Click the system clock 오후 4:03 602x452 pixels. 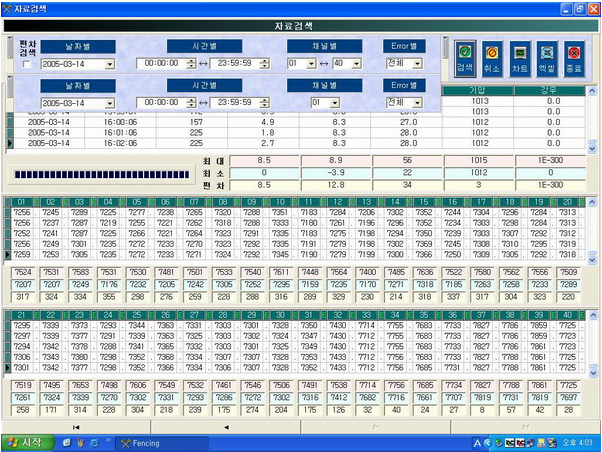tap(577, 443)
